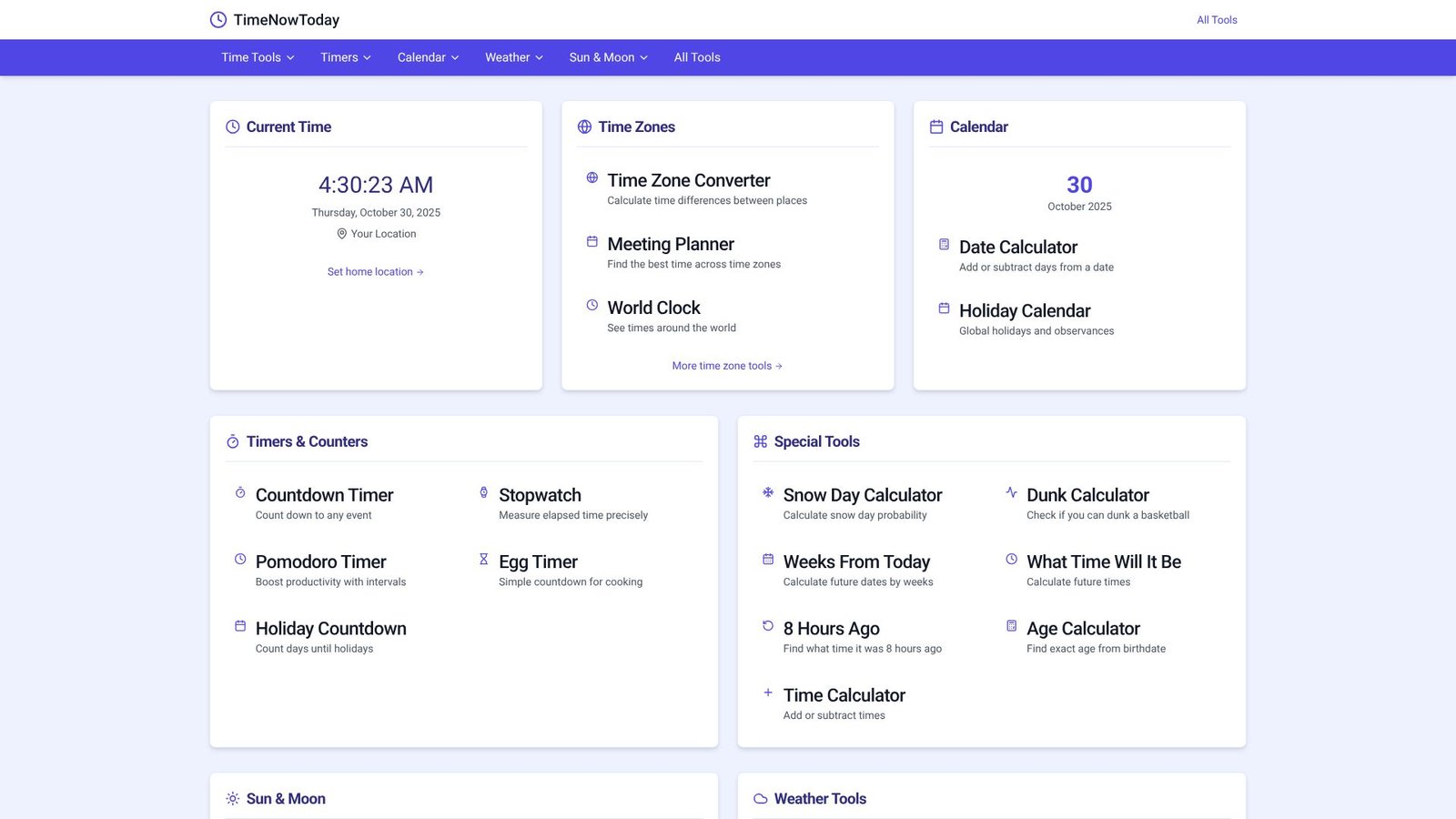Click the TimeNowToday clock logo icon

[218, 20]
